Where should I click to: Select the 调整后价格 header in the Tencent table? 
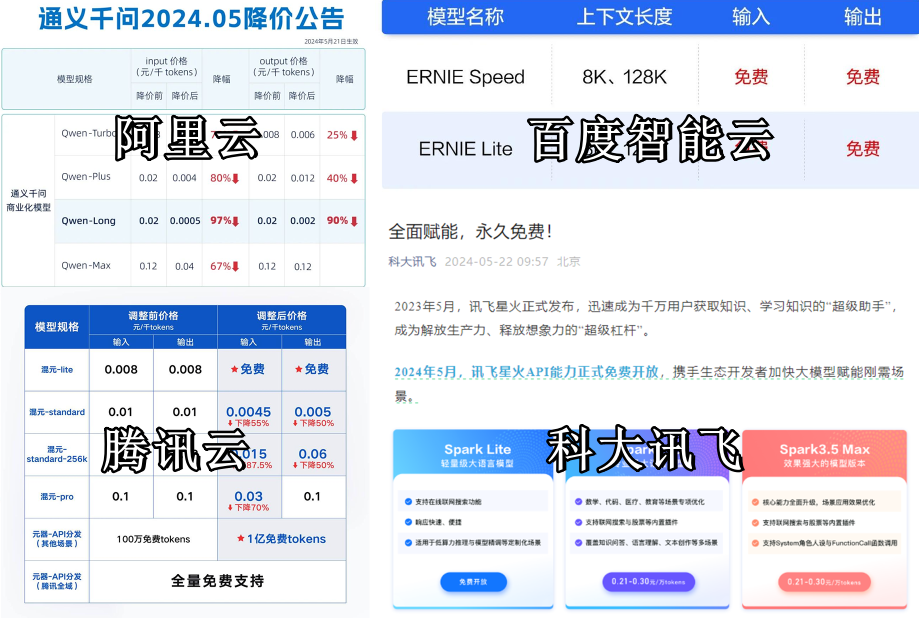[281, 315]
